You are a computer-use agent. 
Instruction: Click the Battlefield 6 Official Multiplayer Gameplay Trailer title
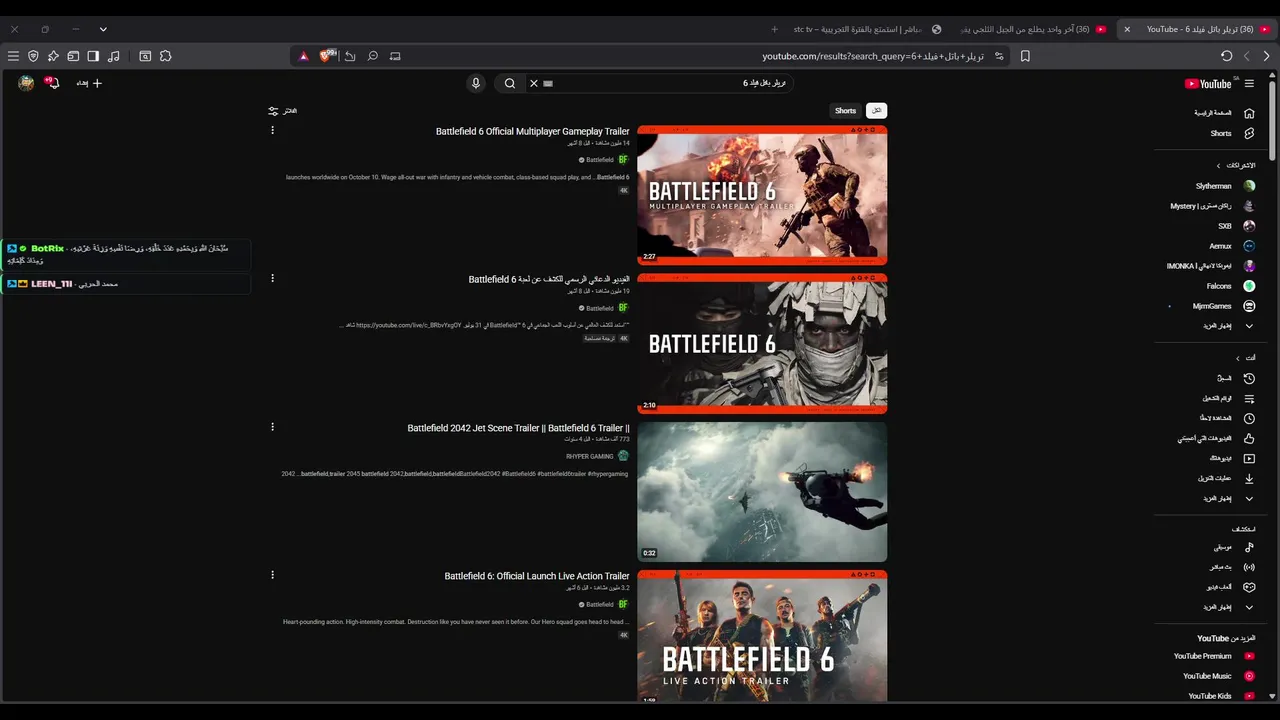[533, 131]
